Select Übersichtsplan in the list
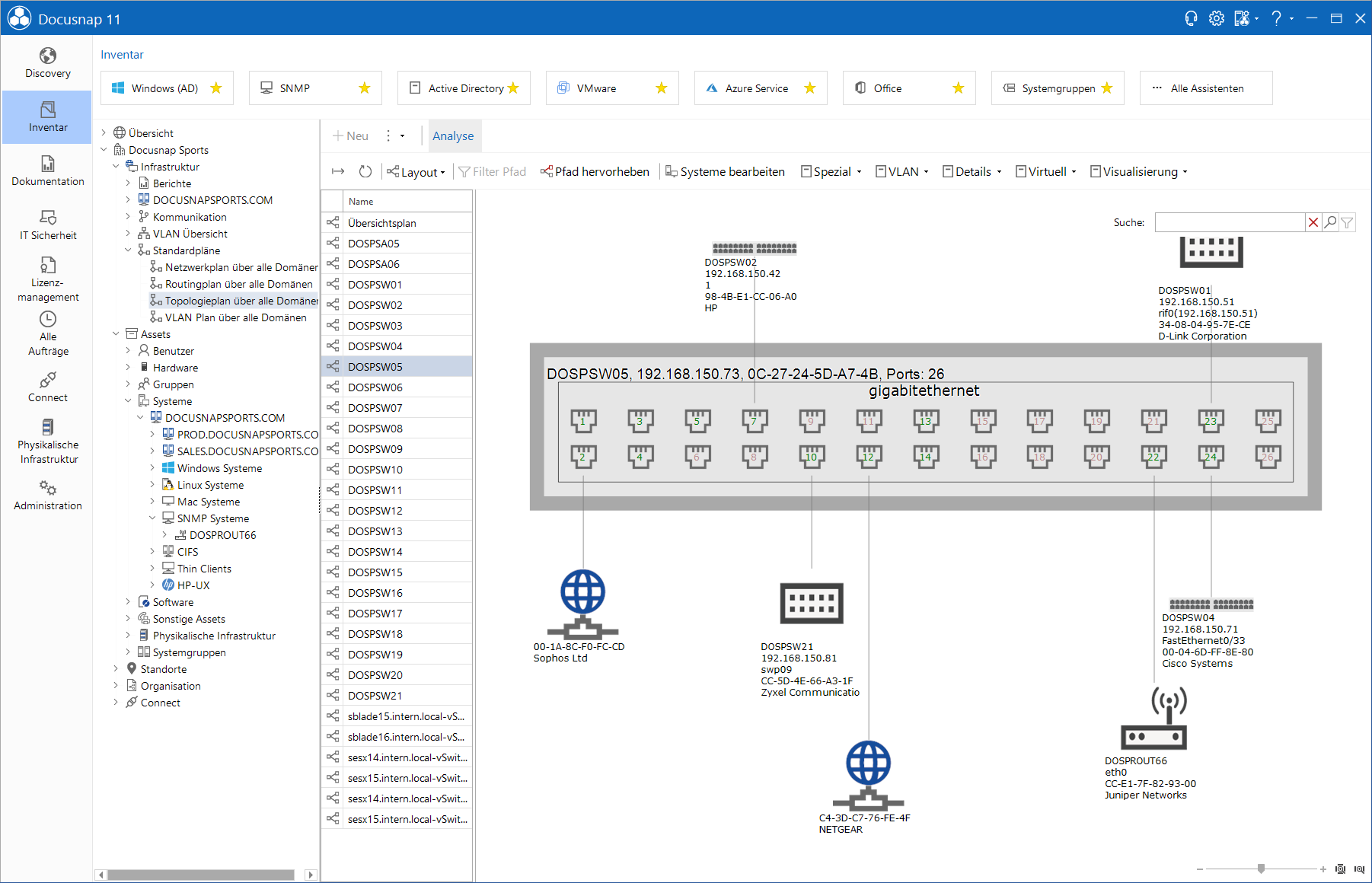1372x883 pixels. pos(397,222)
